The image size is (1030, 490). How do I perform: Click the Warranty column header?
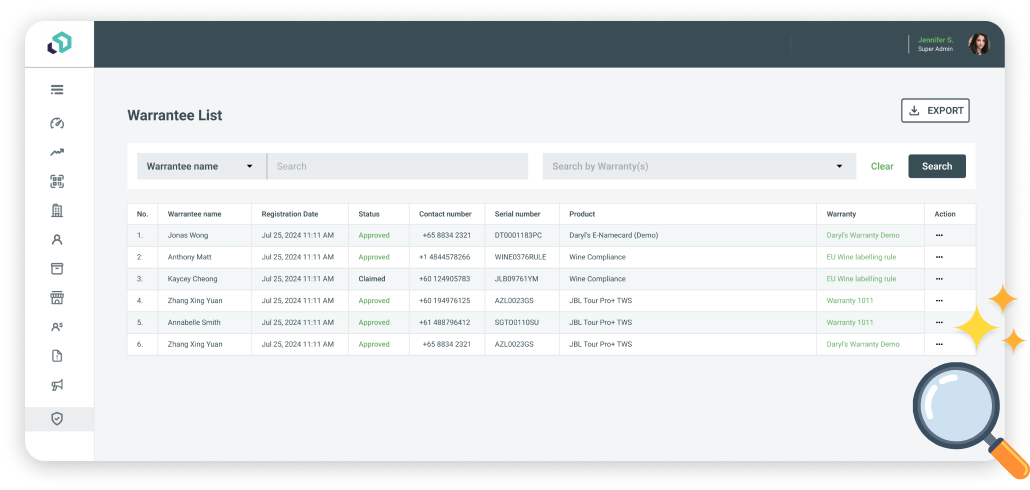pos(841,214)
